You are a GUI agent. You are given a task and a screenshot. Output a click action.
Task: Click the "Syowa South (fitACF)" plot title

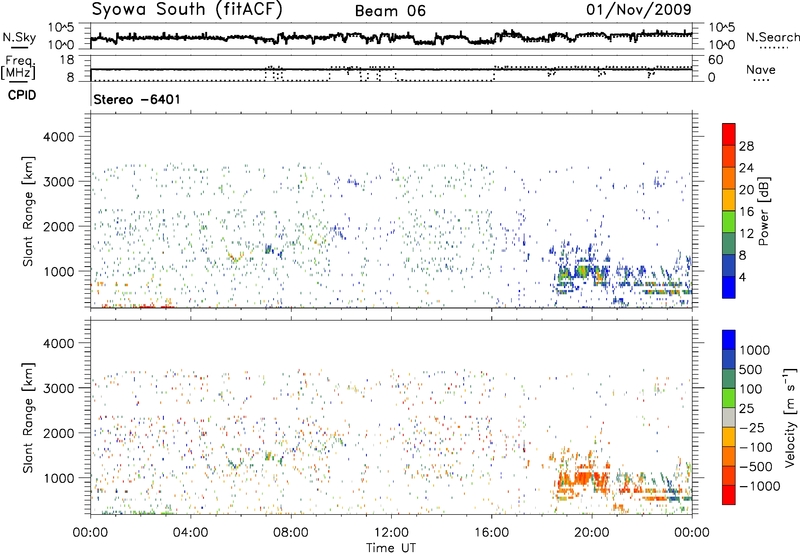click(x=187, y=10)
